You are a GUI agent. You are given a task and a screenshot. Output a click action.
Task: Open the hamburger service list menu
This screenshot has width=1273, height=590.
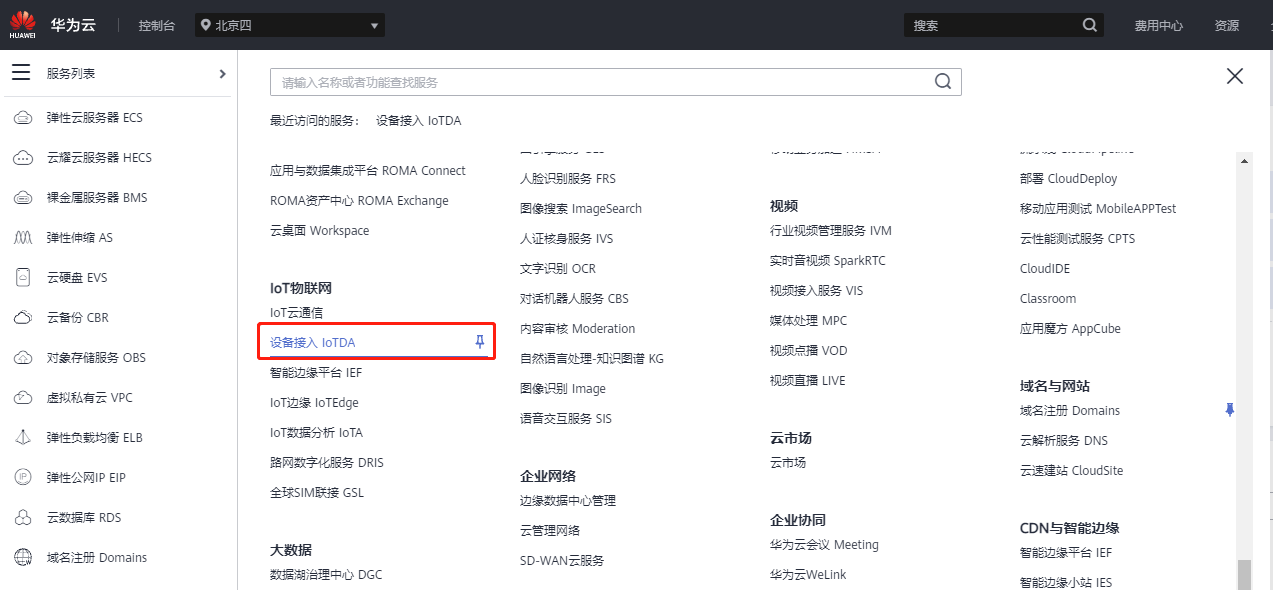(21, 73)
